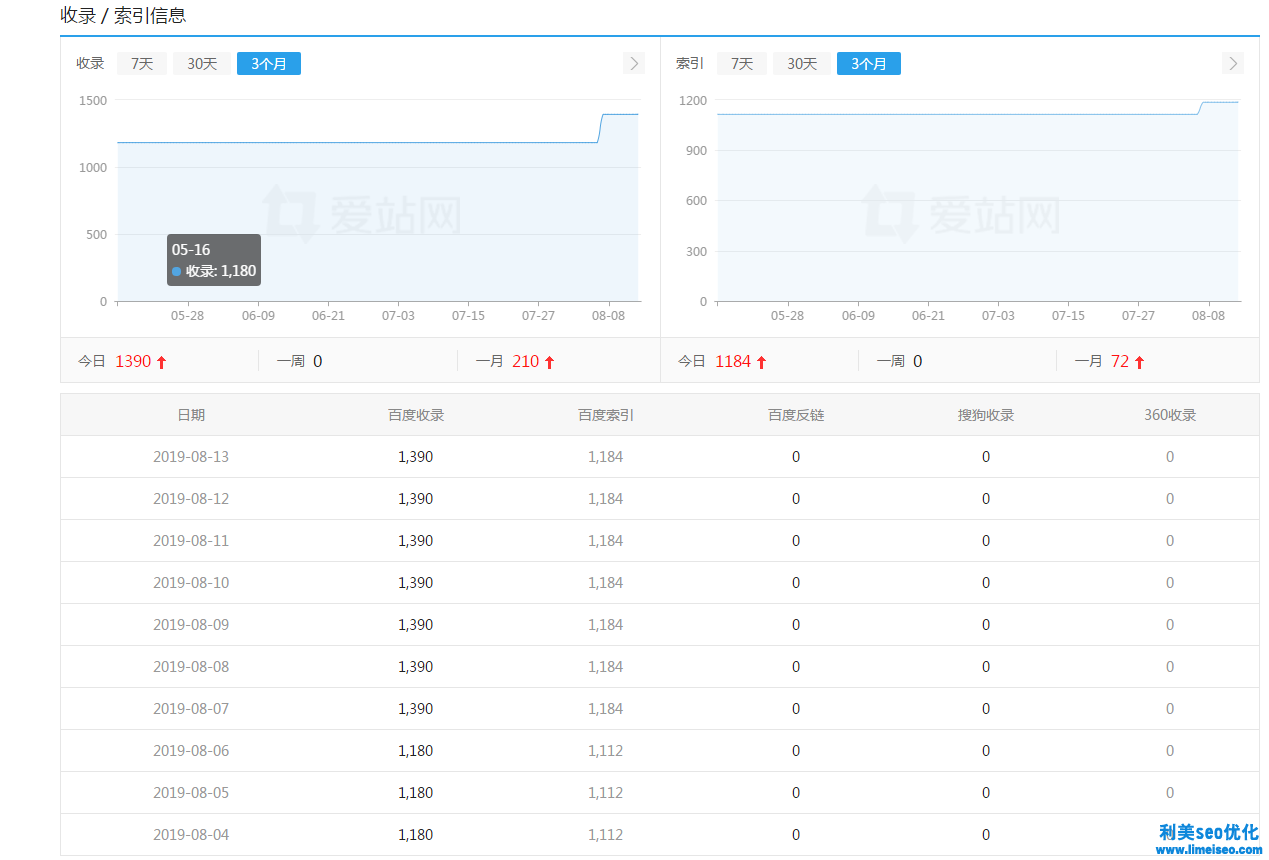Click the 百度收录 column header

[416, 415]
